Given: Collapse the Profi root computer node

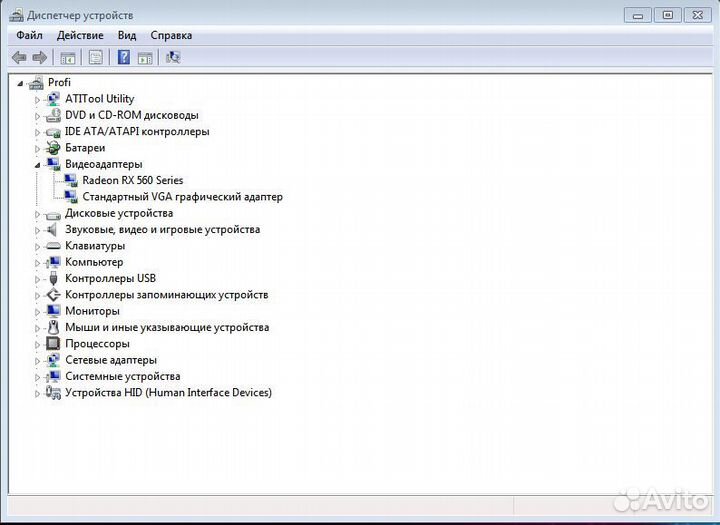Looking at the screenshot, I should pos(20,83).
